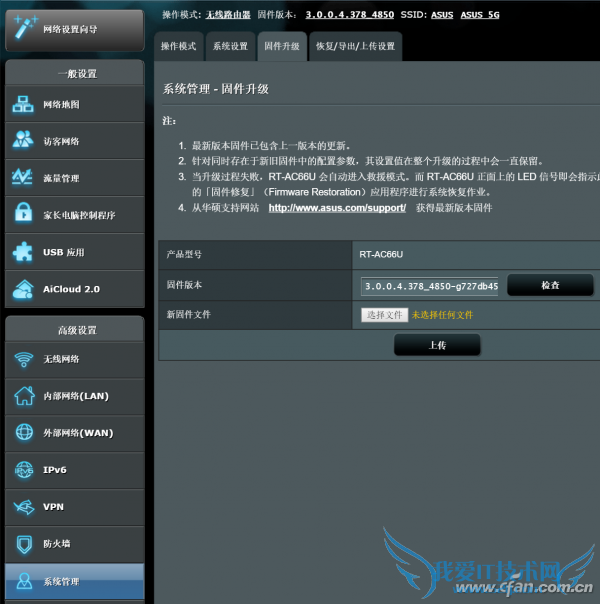Switch to the 系统设置 tab
The height and width of the screenshot is (604, 600).
[x=230, y=46]
